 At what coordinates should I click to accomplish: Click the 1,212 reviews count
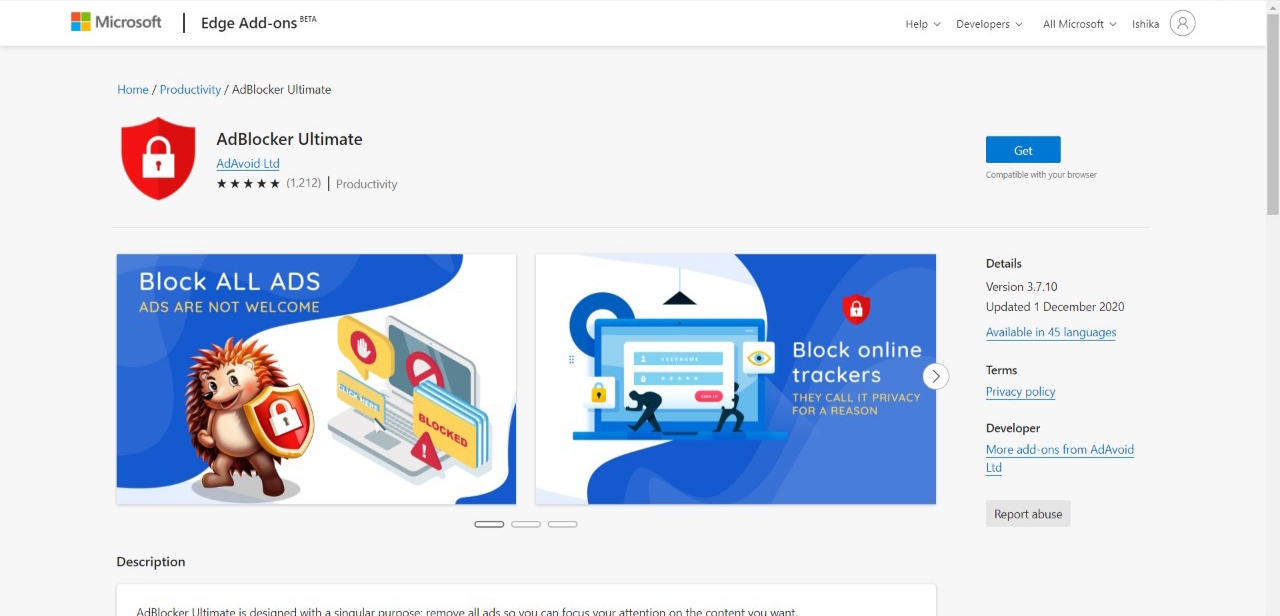tap(304, 183)
